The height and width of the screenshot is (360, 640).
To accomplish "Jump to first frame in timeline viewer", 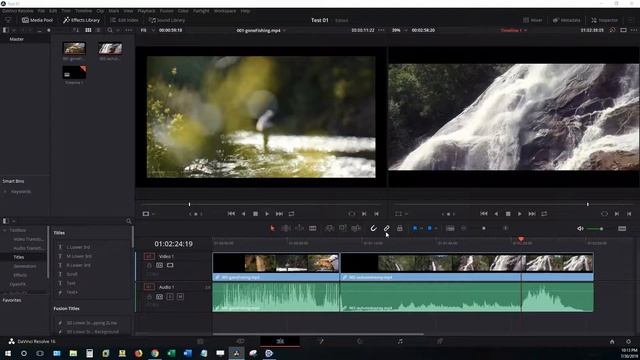I will [x=484, y=213].
